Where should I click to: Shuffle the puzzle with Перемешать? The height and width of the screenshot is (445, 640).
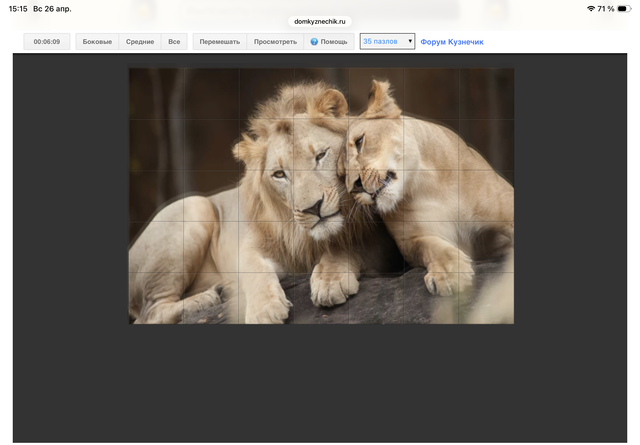(219, 42)
